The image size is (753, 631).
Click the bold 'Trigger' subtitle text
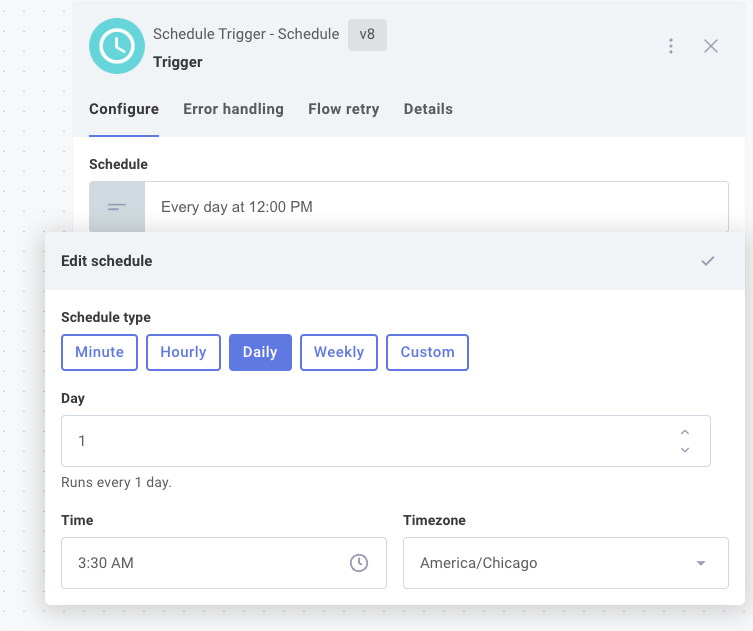(x=178, y=62)
